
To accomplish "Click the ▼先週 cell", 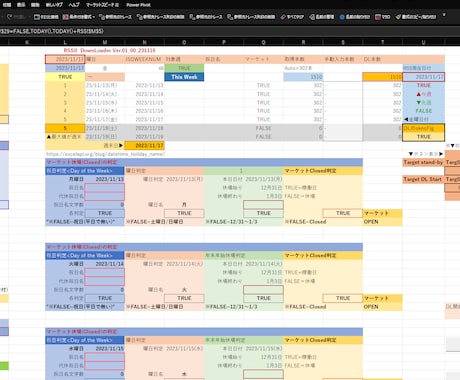I will point(423,102).
